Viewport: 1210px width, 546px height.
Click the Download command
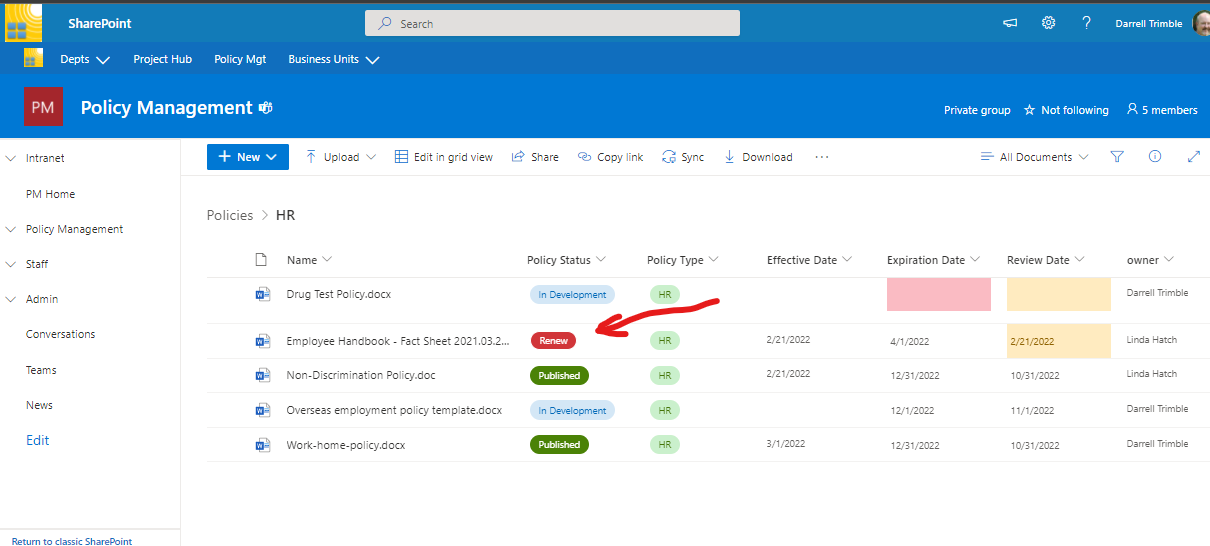click(758, 157)
